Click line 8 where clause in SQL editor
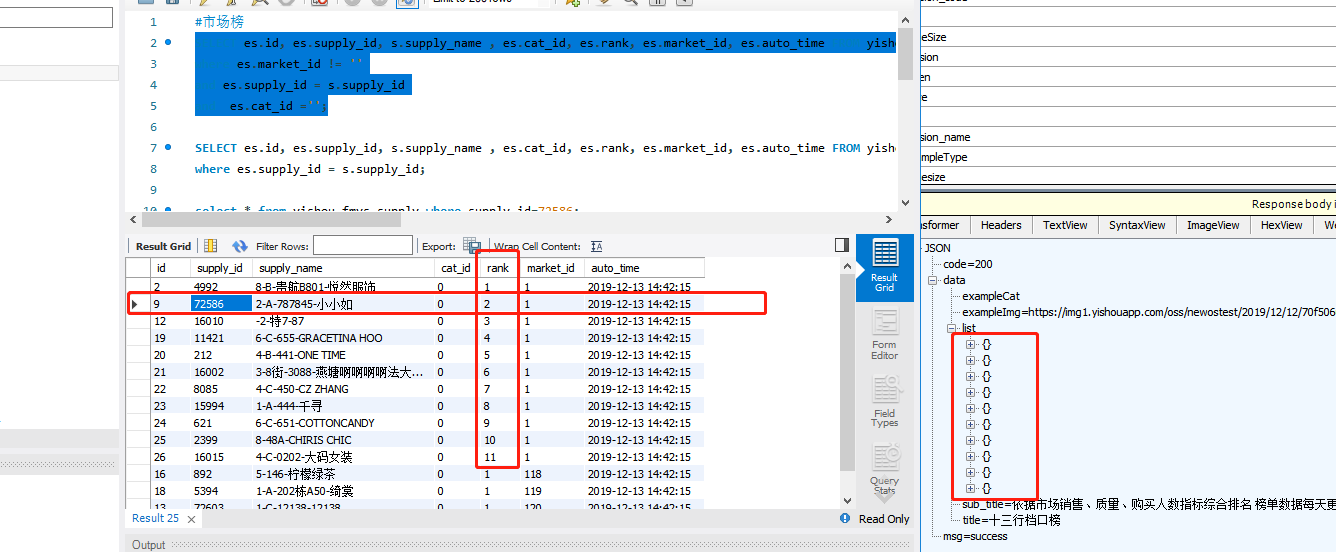 coord(310,169)
